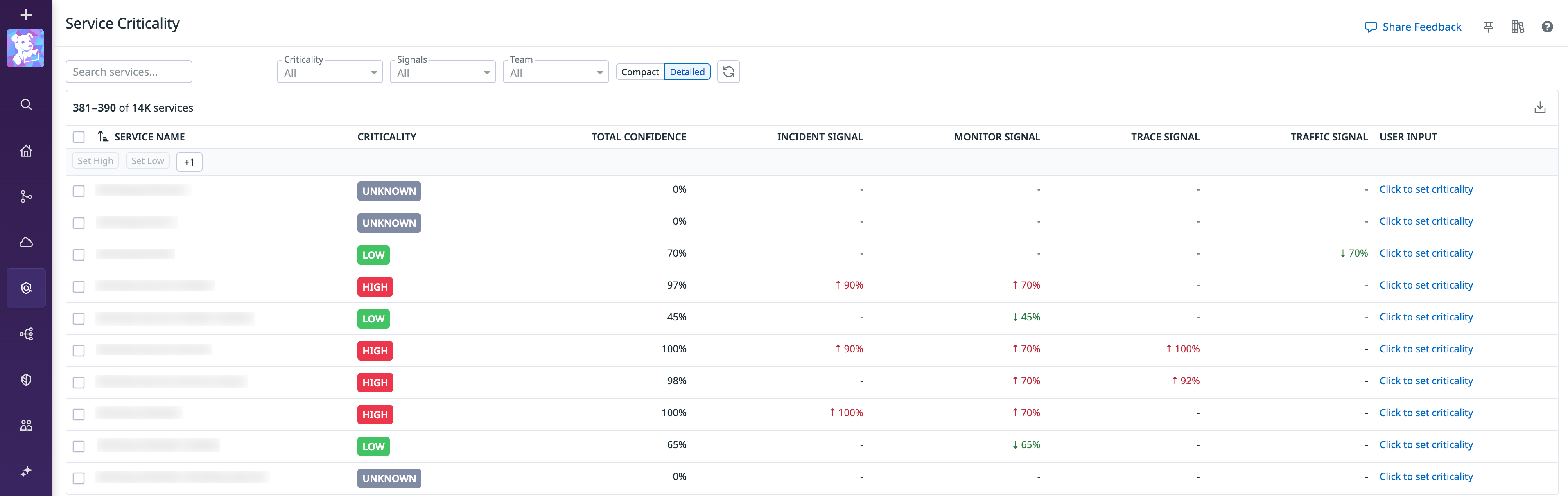This screenshot has height=496, width=1568.
Task: Toggle the select-all checkbox in table header
Action: pyautogui.click(x=79, y=137)
